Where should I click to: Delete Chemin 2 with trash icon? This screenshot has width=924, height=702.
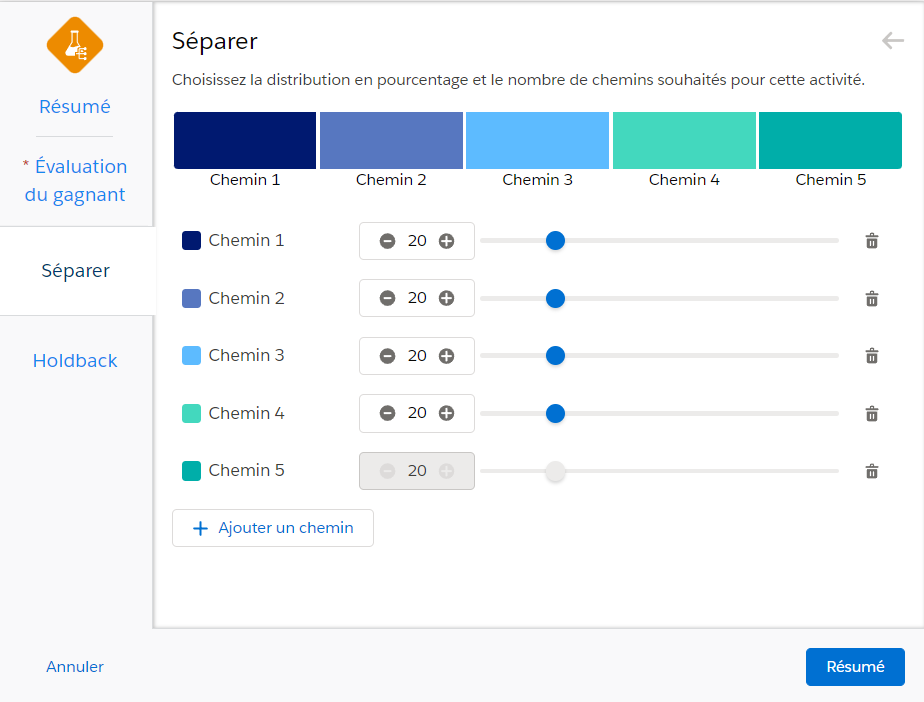pos(872,298)
